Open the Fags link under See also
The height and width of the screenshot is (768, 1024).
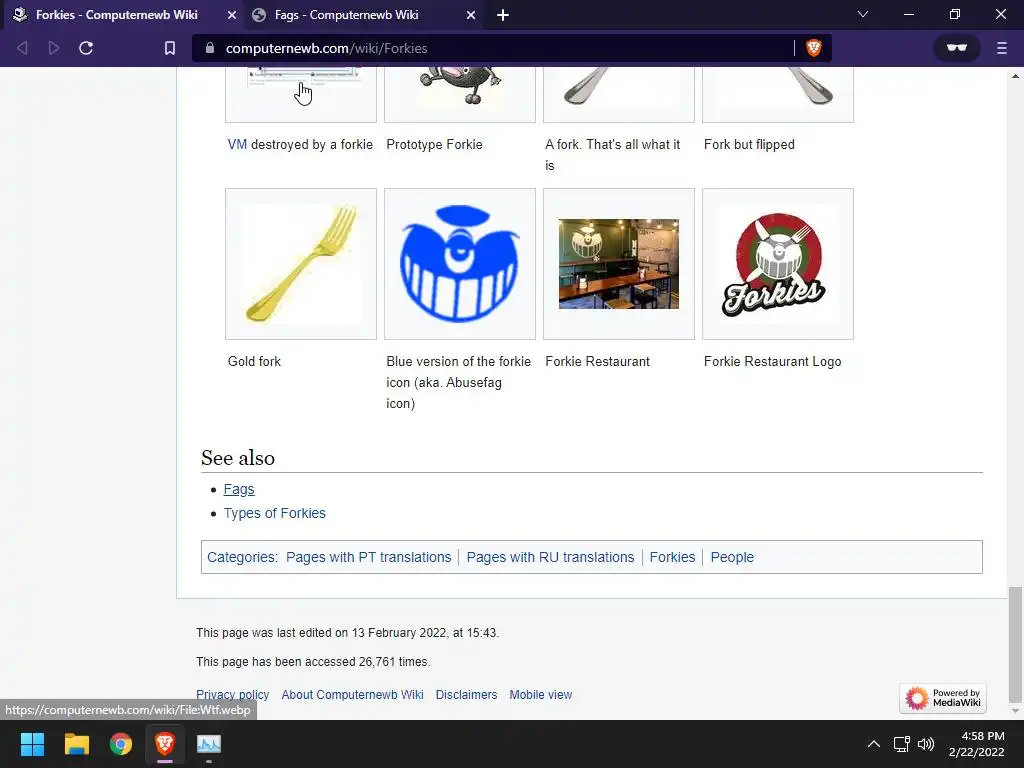(x=239, y=489)
